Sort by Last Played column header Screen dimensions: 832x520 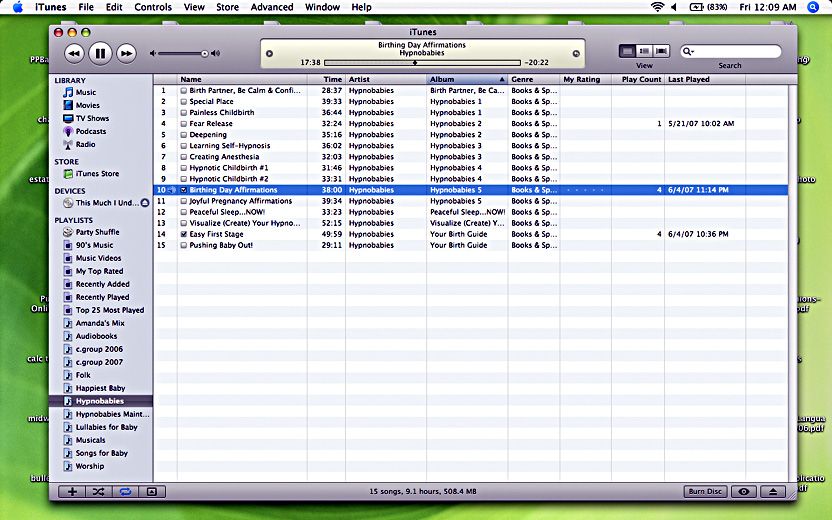coord(705,80)
